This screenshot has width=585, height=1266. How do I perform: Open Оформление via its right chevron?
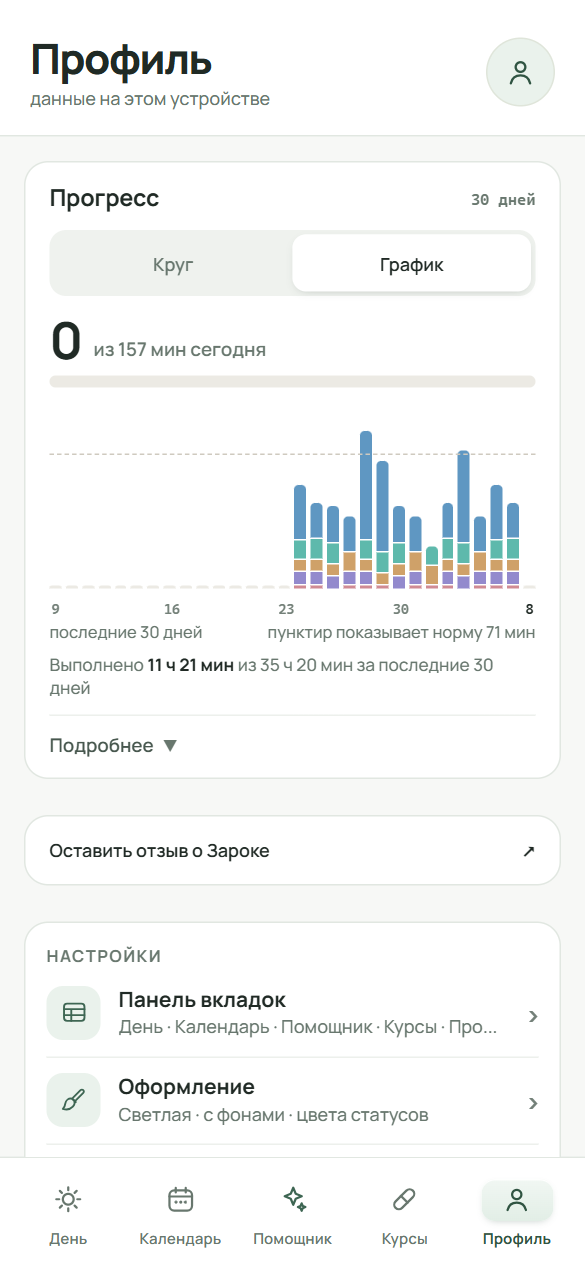point(533,1104)
